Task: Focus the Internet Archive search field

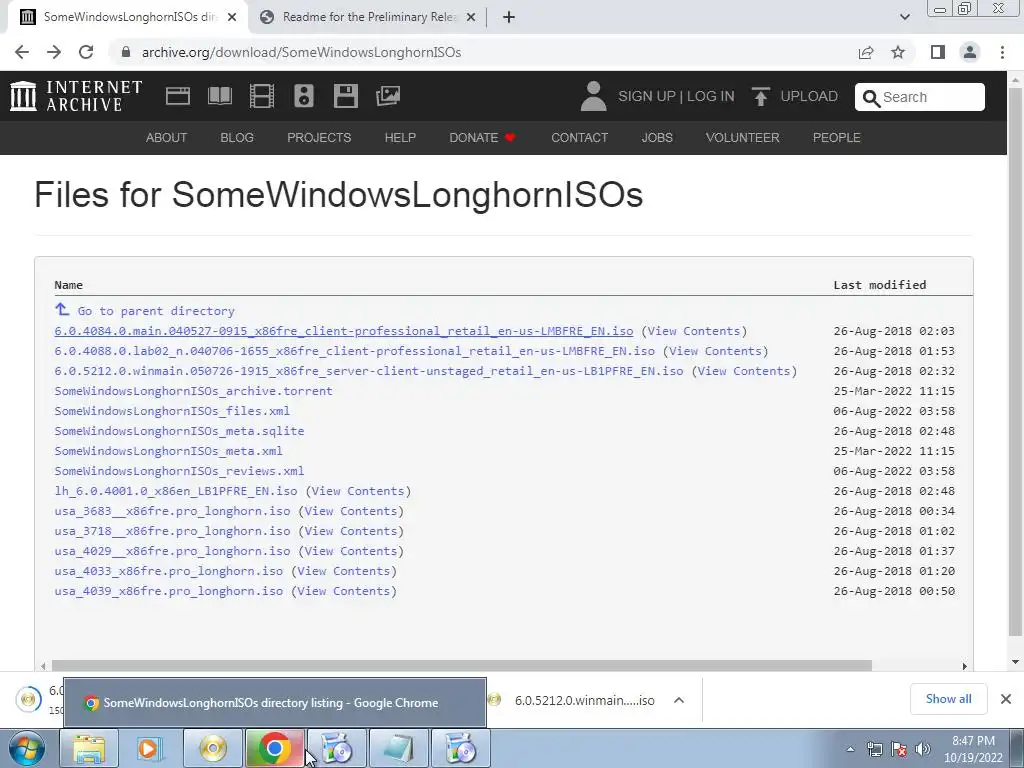Action: click(x=920, y=97)
